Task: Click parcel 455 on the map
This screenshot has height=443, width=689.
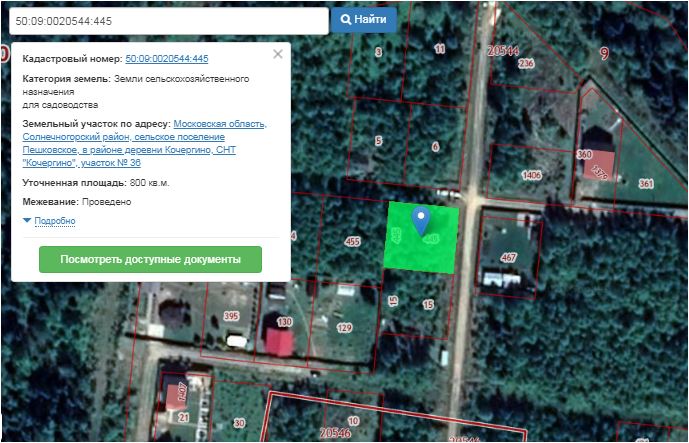Action: click(x=351, y=241)
